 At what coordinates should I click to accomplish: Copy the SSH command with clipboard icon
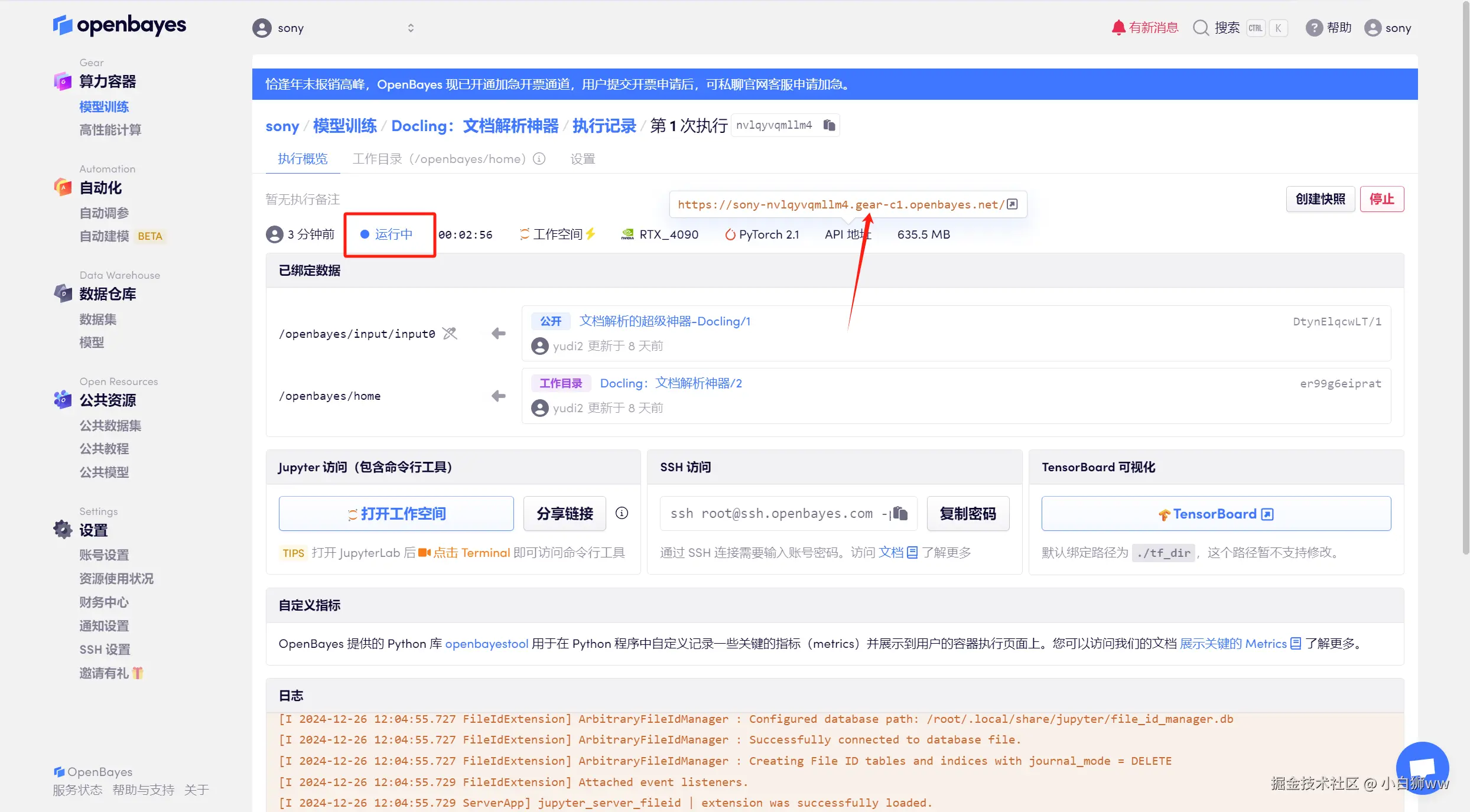[900, 513]
